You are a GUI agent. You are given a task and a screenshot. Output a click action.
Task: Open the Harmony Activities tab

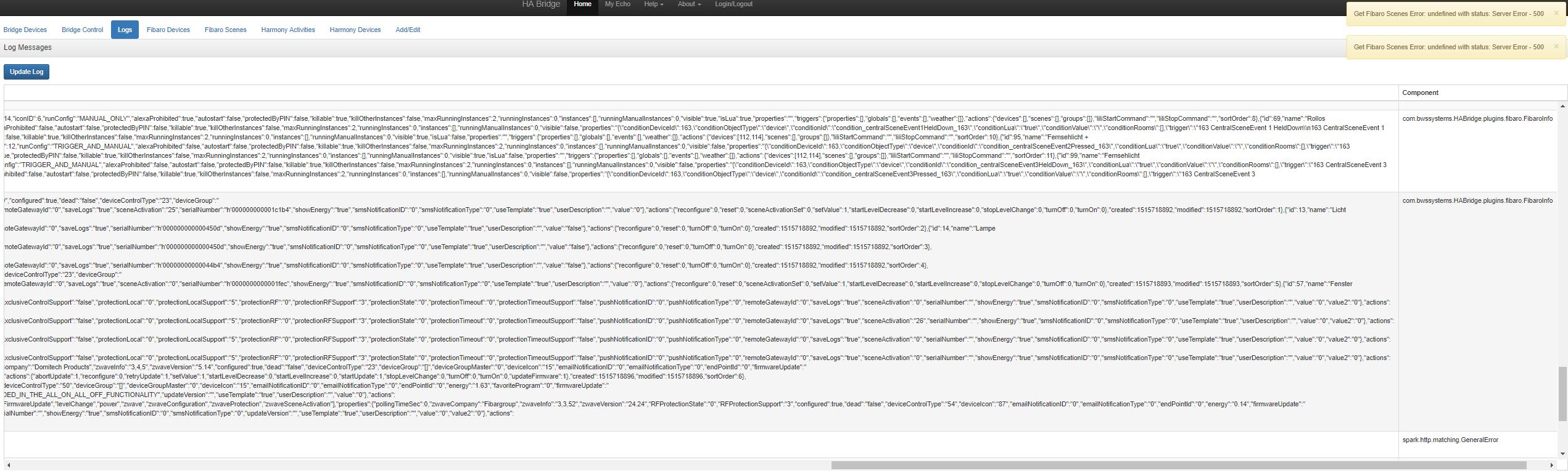[x=288, y=30]
